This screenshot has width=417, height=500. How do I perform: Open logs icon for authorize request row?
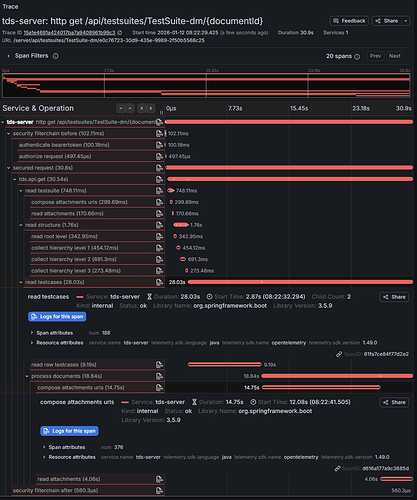[159, 156]
